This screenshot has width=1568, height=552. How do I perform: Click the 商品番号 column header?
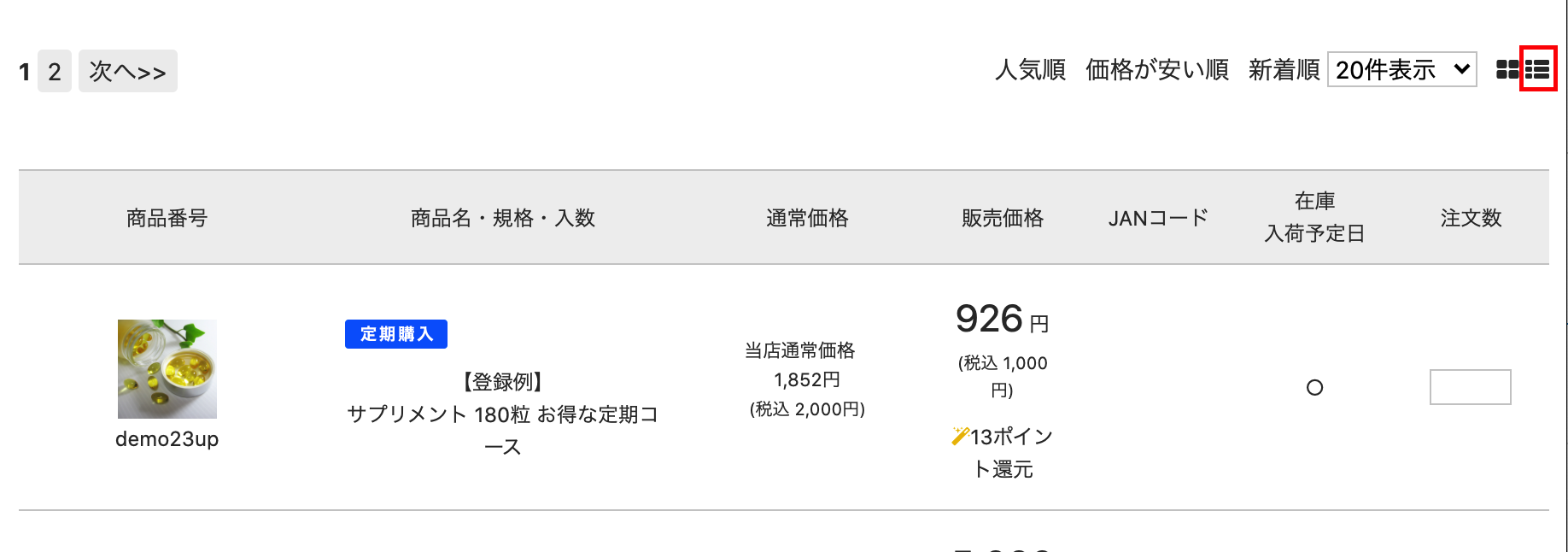pyautogui.click(x=167, y=218)
